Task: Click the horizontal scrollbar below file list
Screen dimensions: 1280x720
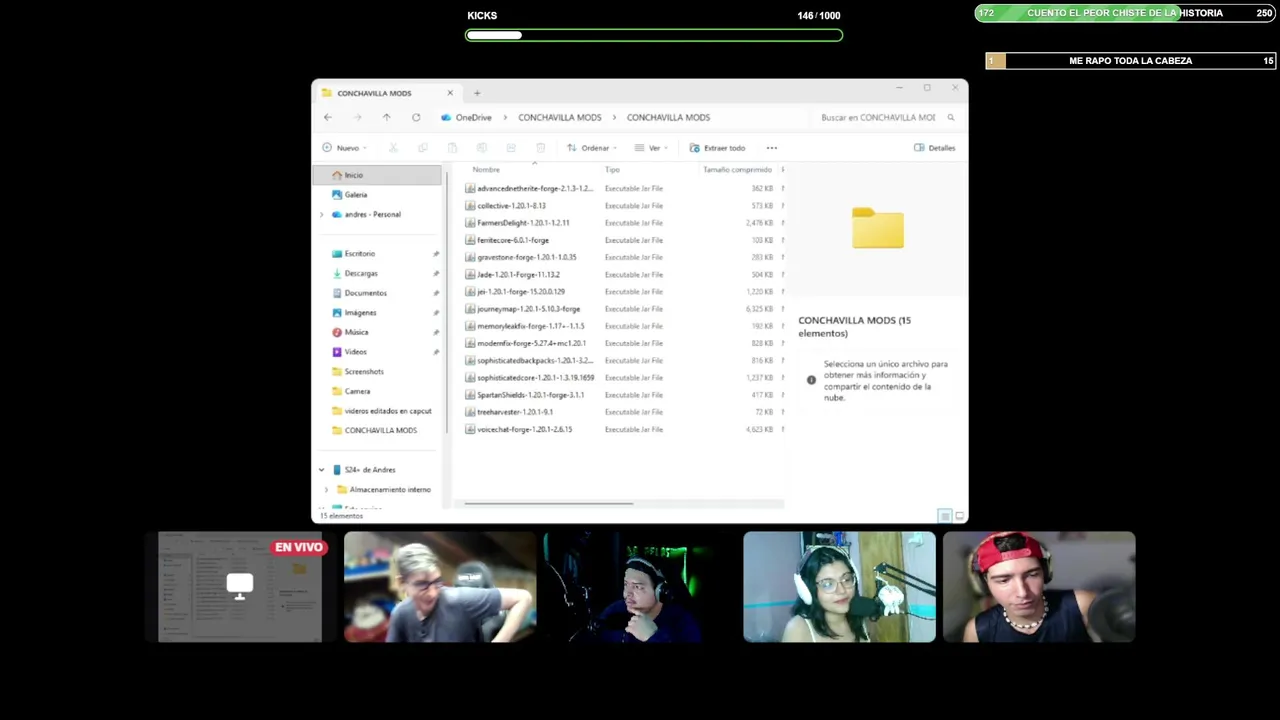Action: 548,504
